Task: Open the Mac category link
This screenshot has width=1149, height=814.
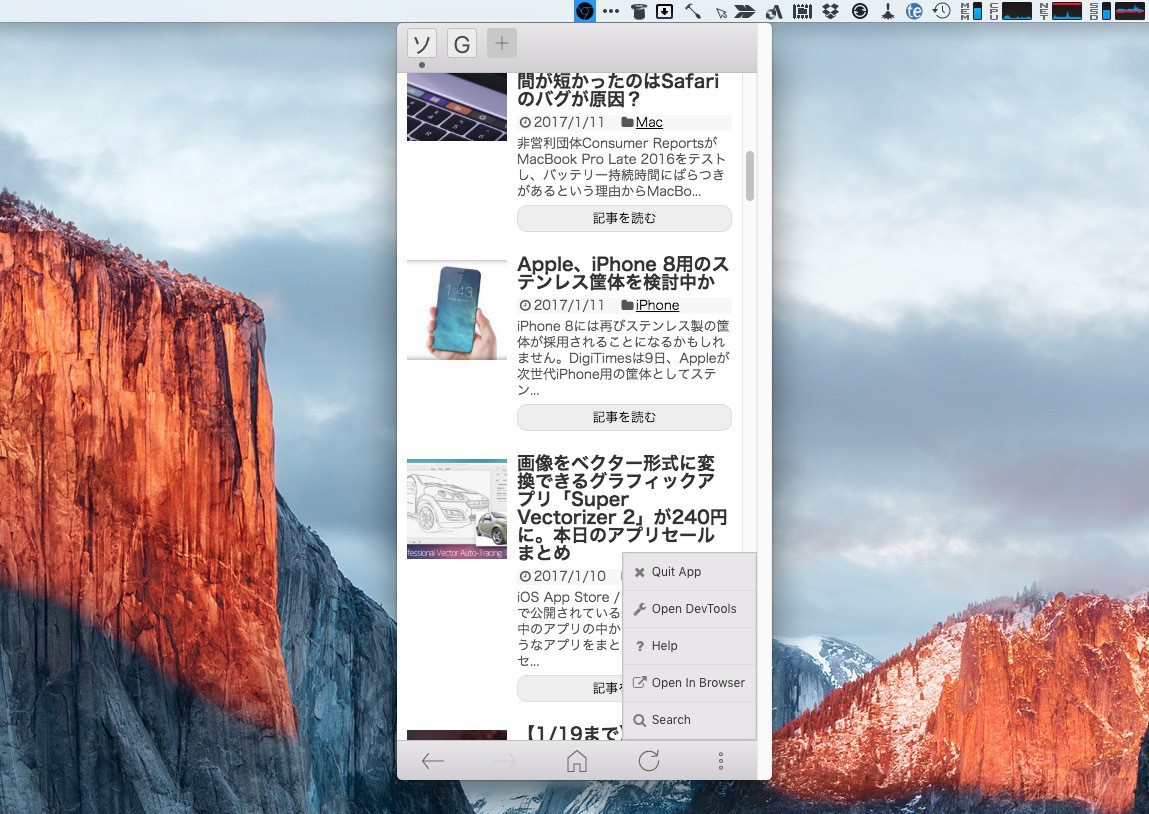Action: [649, 122]
